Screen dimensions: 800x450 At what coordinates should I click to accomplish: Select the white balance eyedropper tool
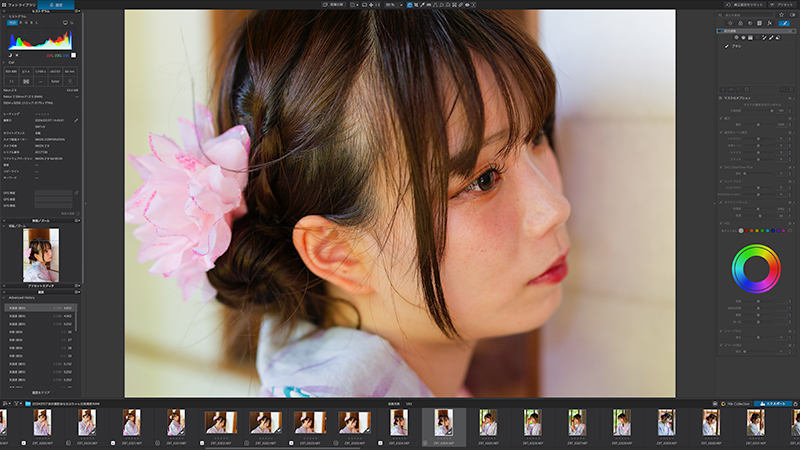click(422, 5)
